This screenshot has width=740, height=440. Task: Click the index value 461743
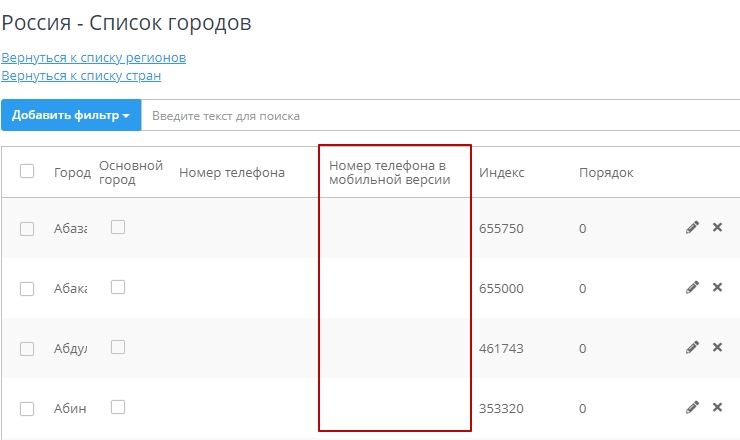pyautogui.click(x=501, y=348)
